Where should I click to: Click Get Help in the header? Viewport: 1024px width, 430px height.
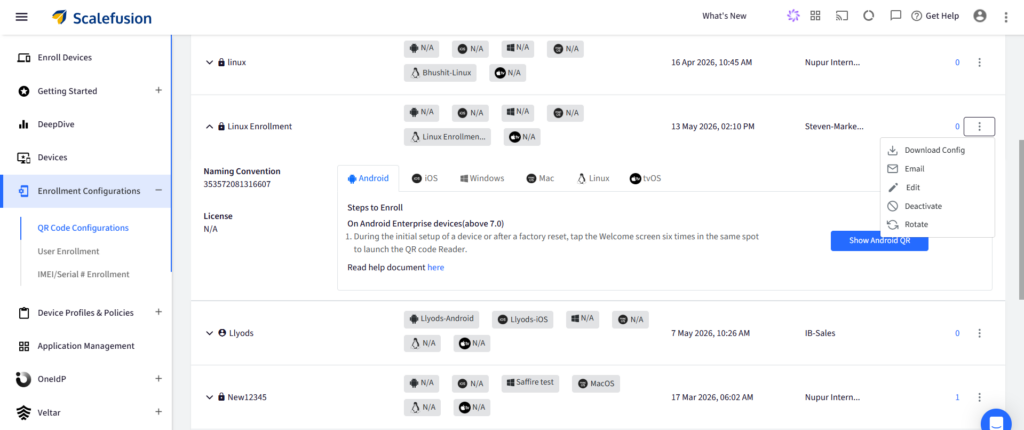tap(935, 16)
